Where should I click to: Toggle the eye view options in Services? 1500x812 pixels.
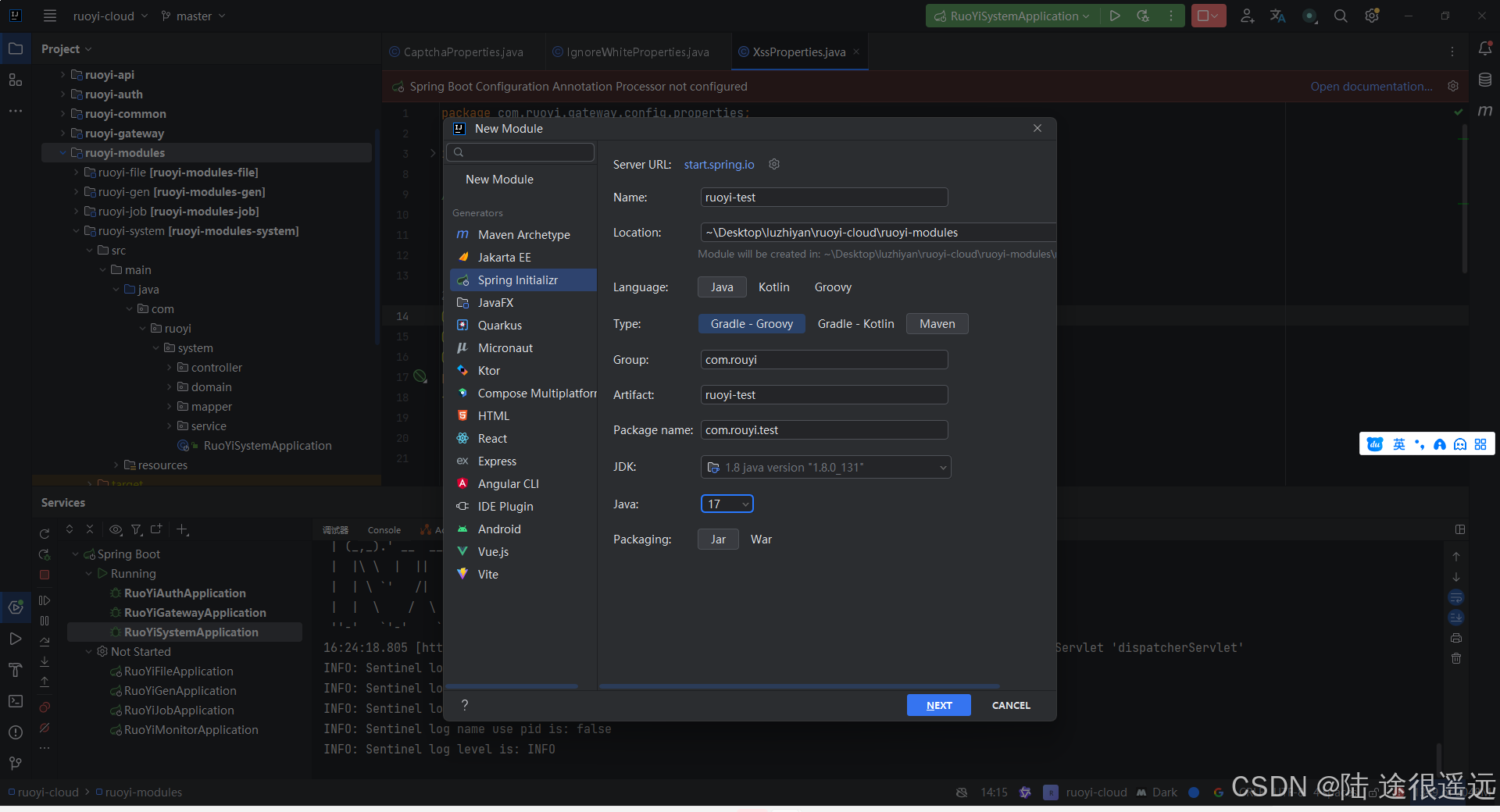coord(116,529)
